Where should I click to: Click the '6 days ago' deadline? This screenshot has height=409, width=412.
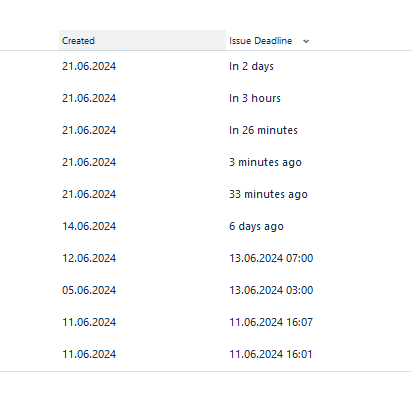[256, 226]
